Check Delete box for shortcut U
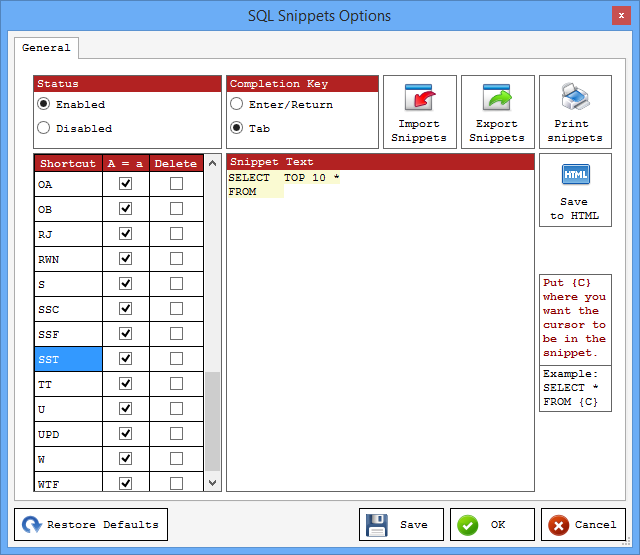The image size is (640, 555). (176, 408)
